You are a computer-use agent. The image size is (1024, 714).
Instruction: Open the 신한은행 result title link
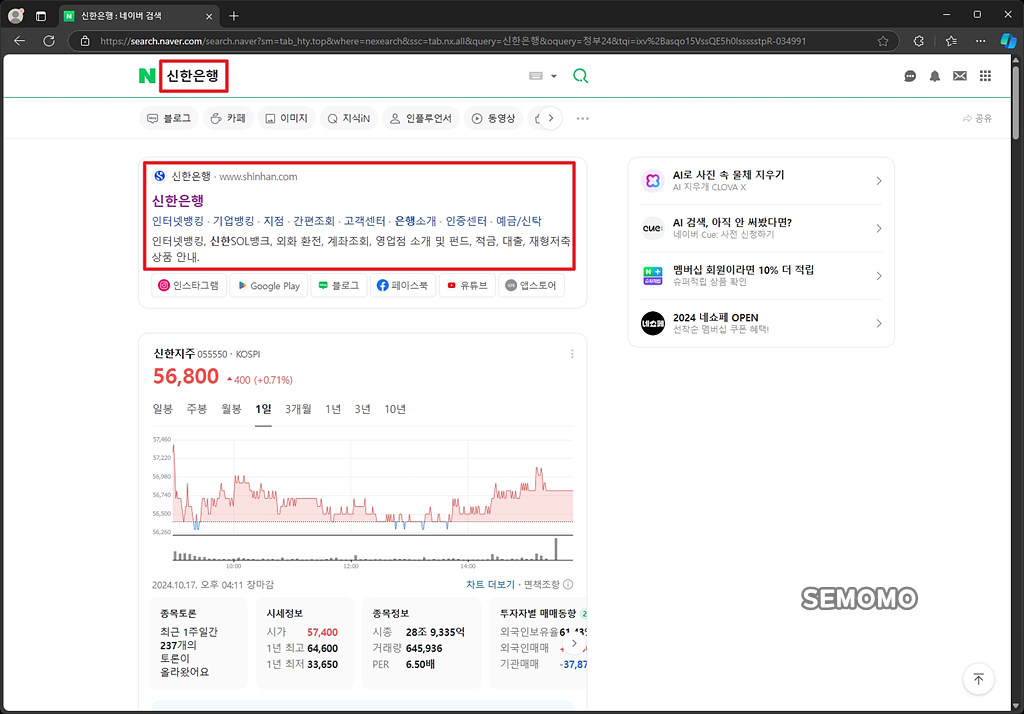coord(178,201)
